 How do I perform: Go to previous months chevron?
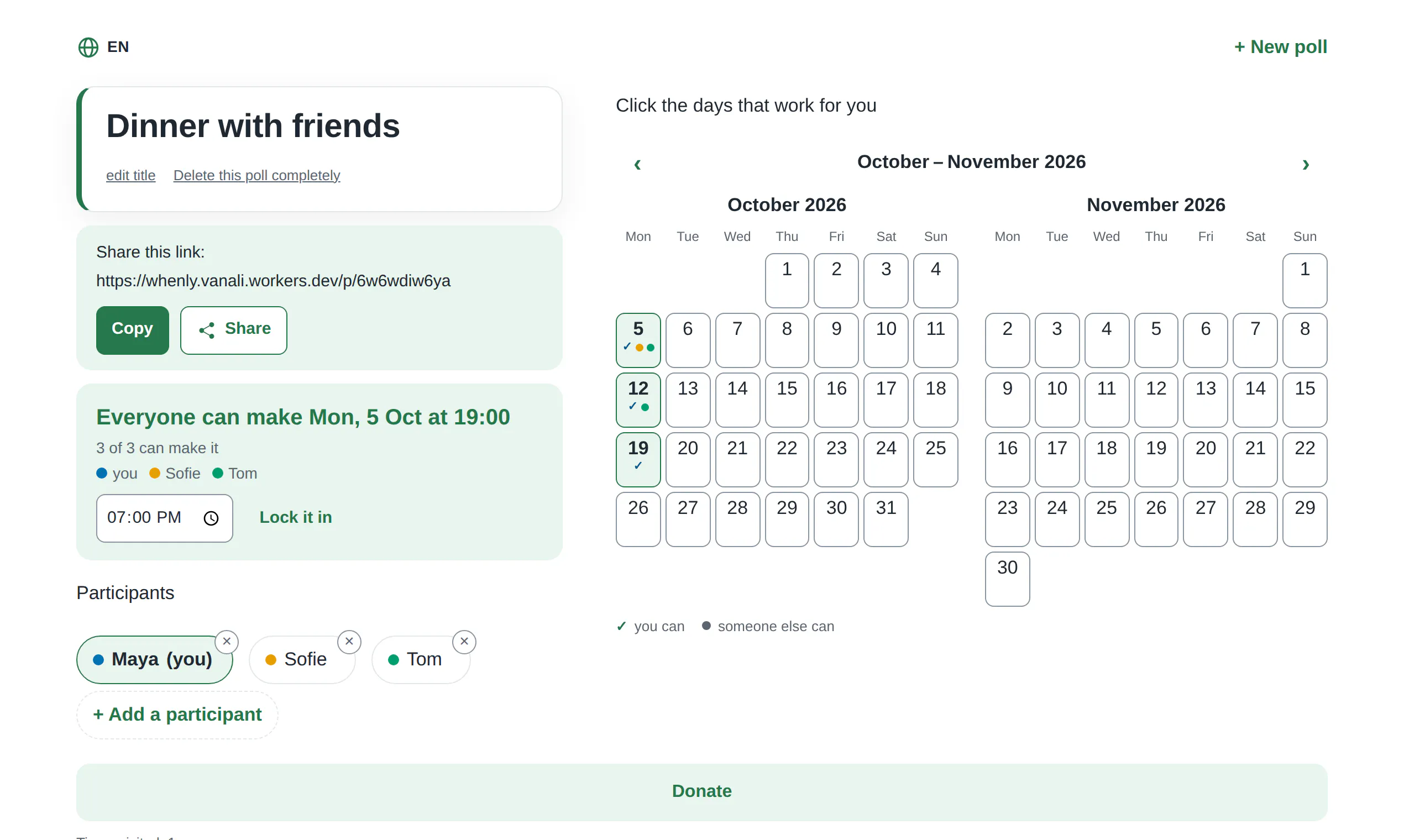(x=637, y=164)
